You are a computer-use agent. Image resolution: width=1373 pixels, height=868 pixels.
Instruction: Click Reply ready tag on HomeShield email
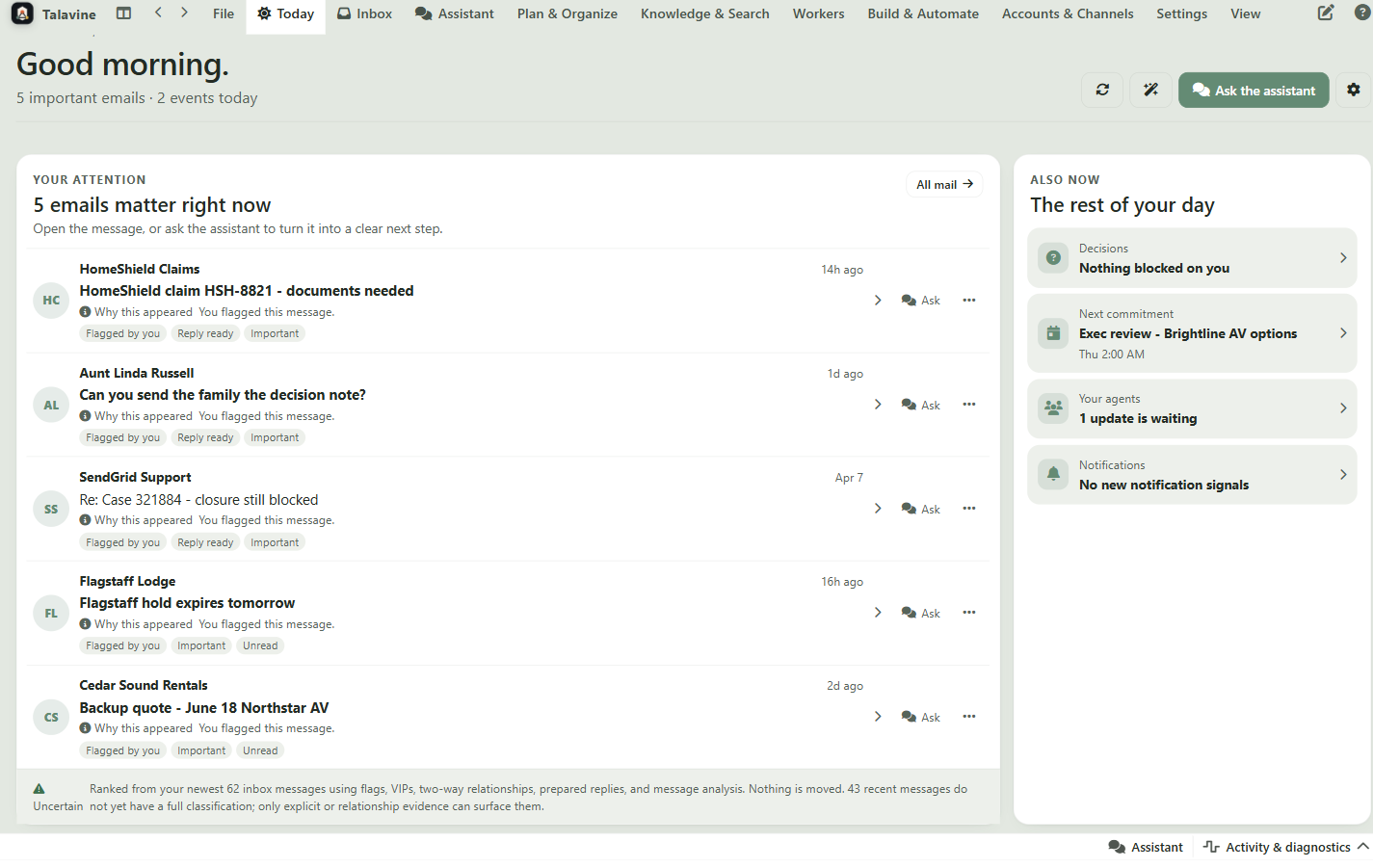click(205, 333)
